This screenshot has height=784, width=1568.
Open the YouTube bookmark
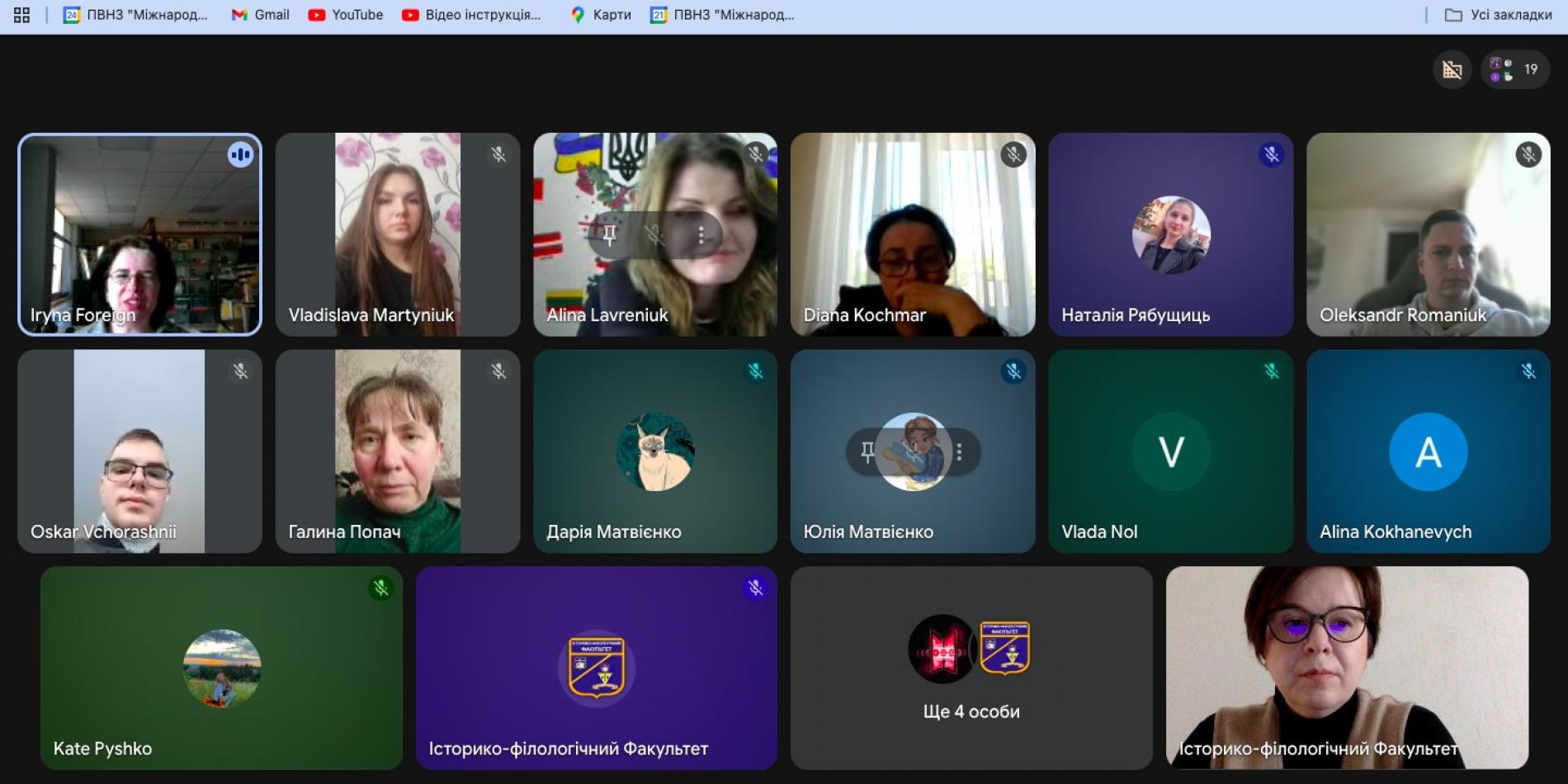(346, 15)
